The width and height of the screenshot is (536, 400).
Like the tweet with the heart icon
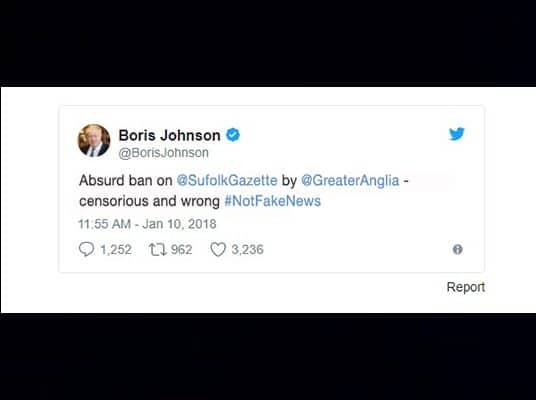pos(218,249)
